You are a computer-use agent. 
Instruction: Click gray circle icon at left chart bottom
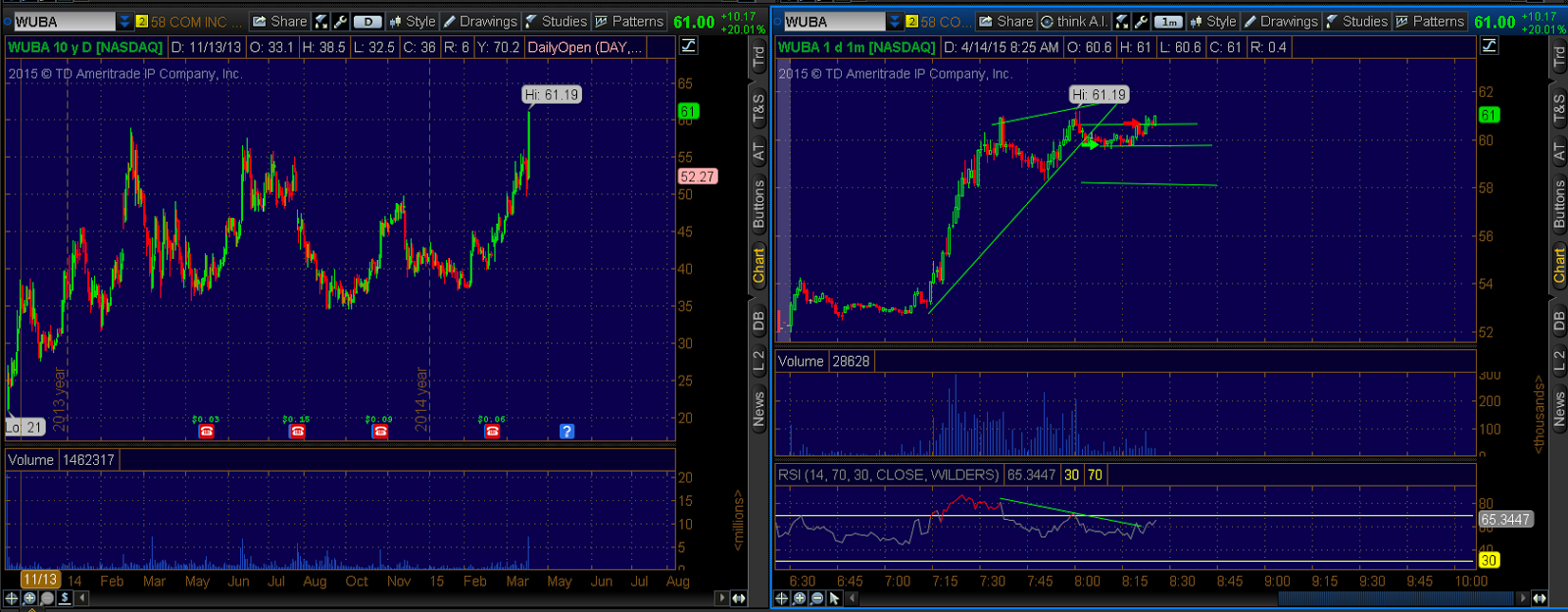coord(47,597)
